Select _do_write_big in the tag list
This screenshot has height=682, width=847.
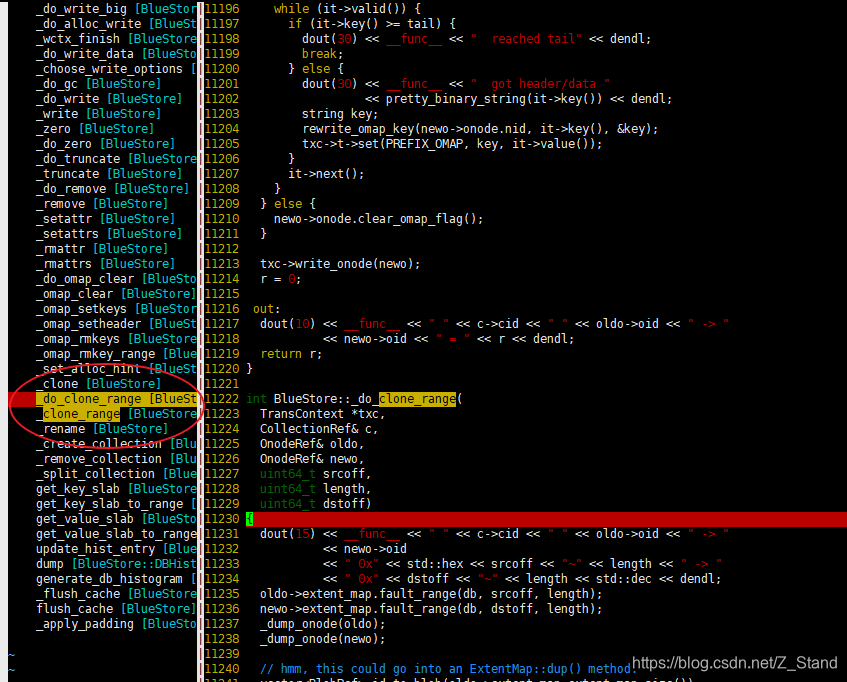[116, 9]
